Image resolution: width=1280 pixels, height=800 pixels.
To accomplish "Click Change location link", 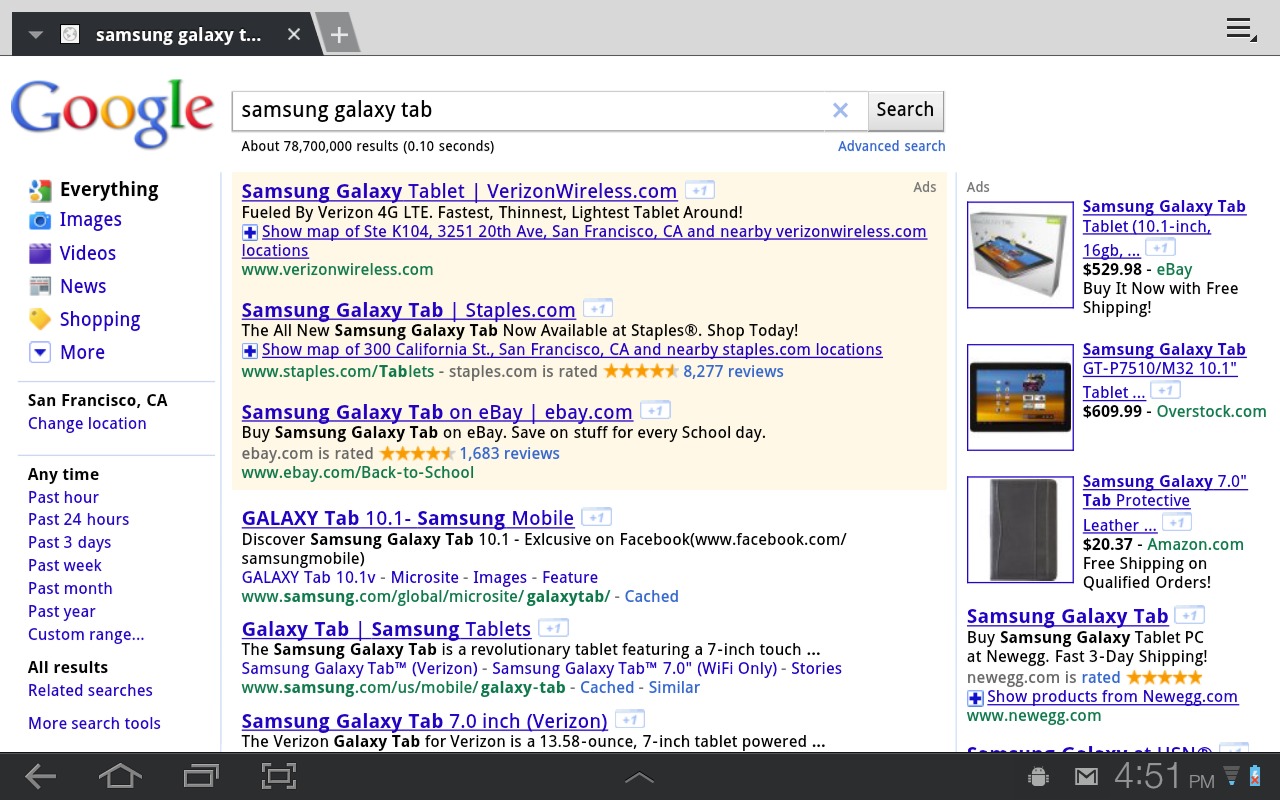I will click(87, 423).
